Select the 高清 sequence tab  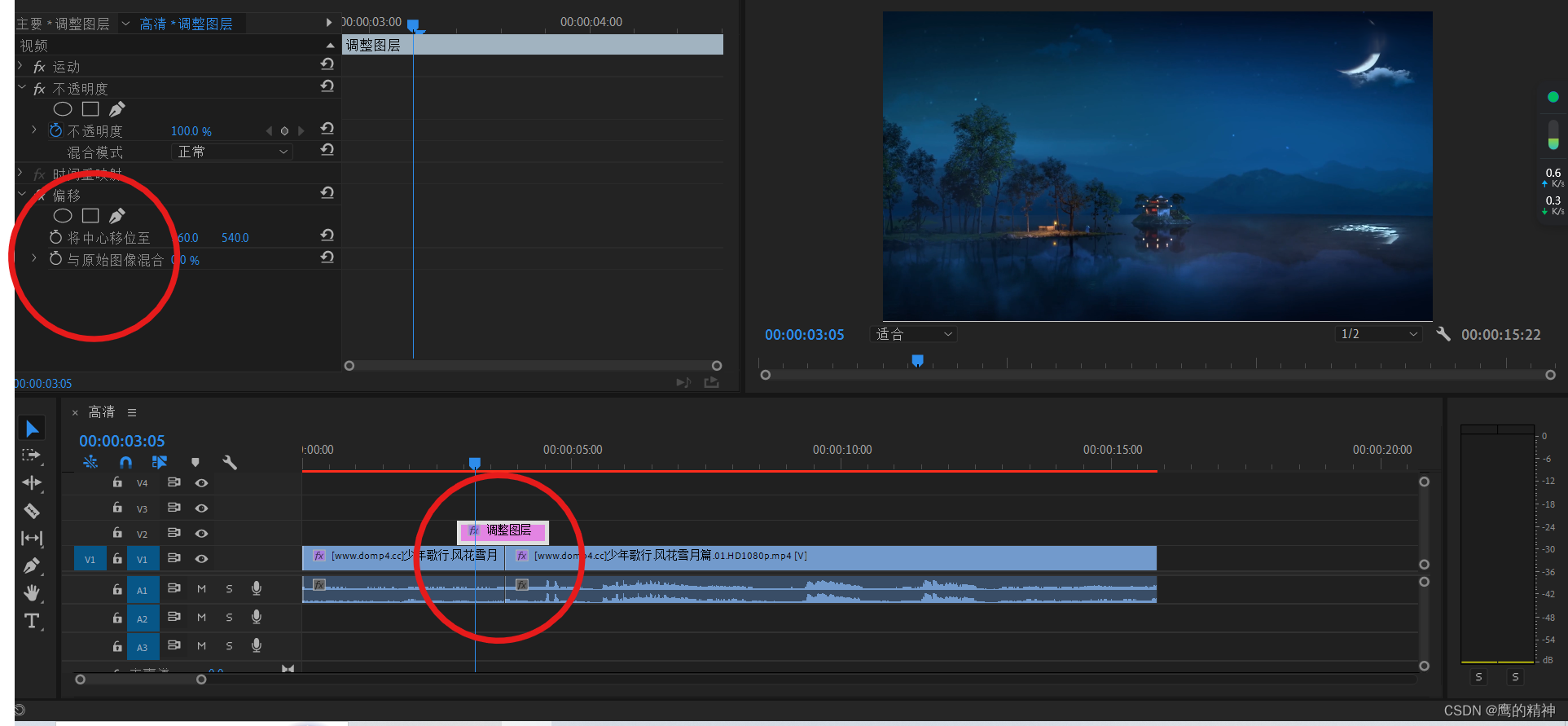[x=102, y=412]
